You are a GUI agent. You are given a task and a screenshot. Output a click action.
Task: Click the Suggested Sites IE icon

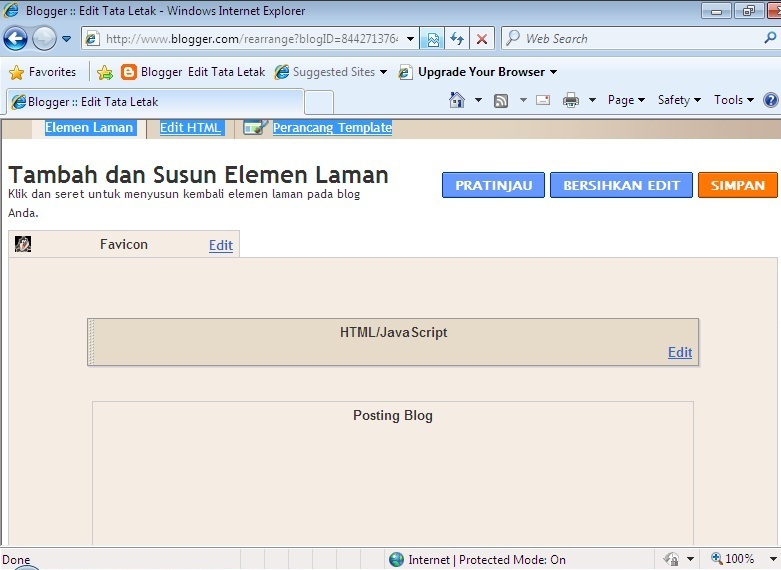tap(281, 72)
